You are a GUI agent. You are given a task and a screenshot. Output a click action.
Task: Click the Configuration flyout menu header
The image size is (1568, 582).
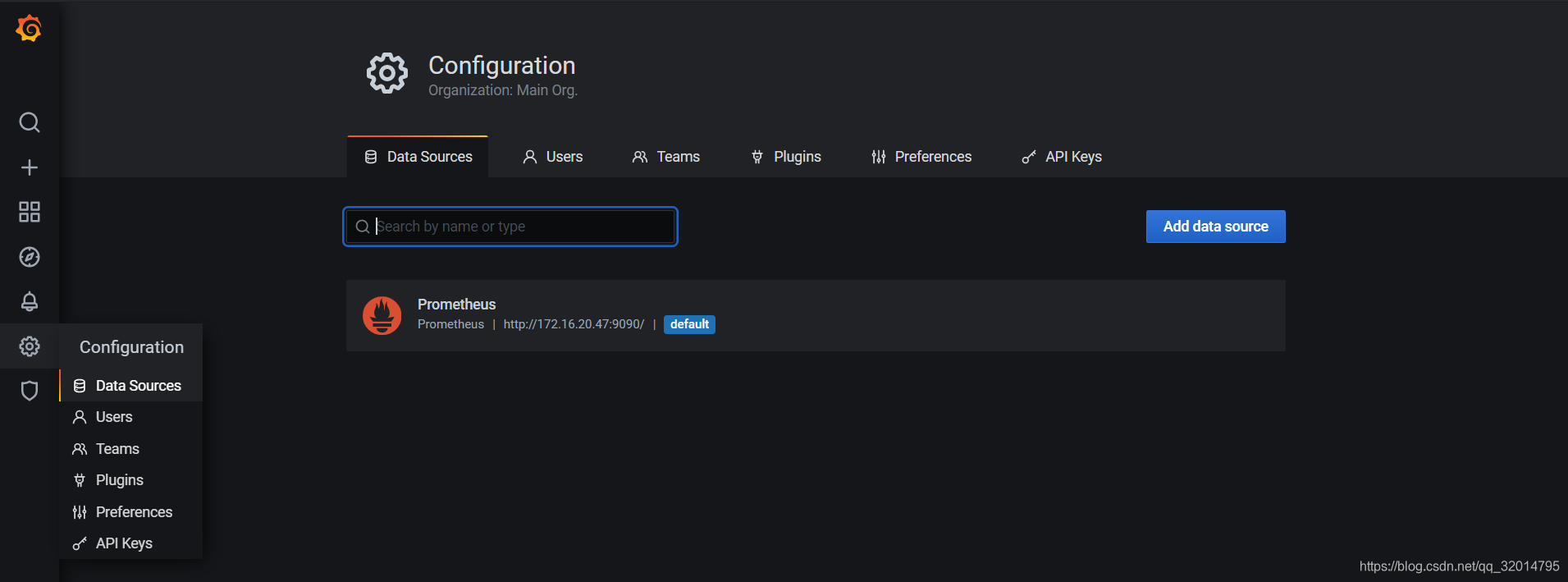131,347
